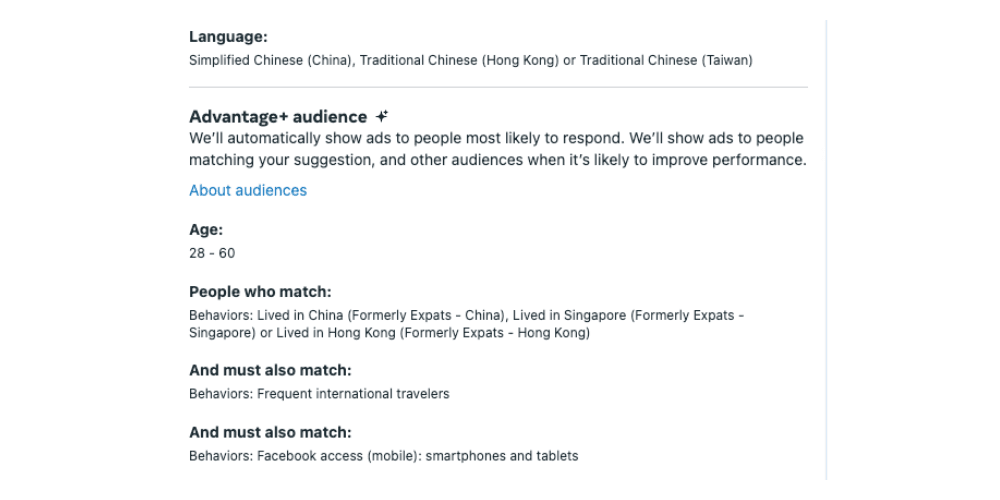Image resolution: width=1000 pixels, height=500 pixels.
Task: Click the vertical panel border line
Action: [826, 250]
